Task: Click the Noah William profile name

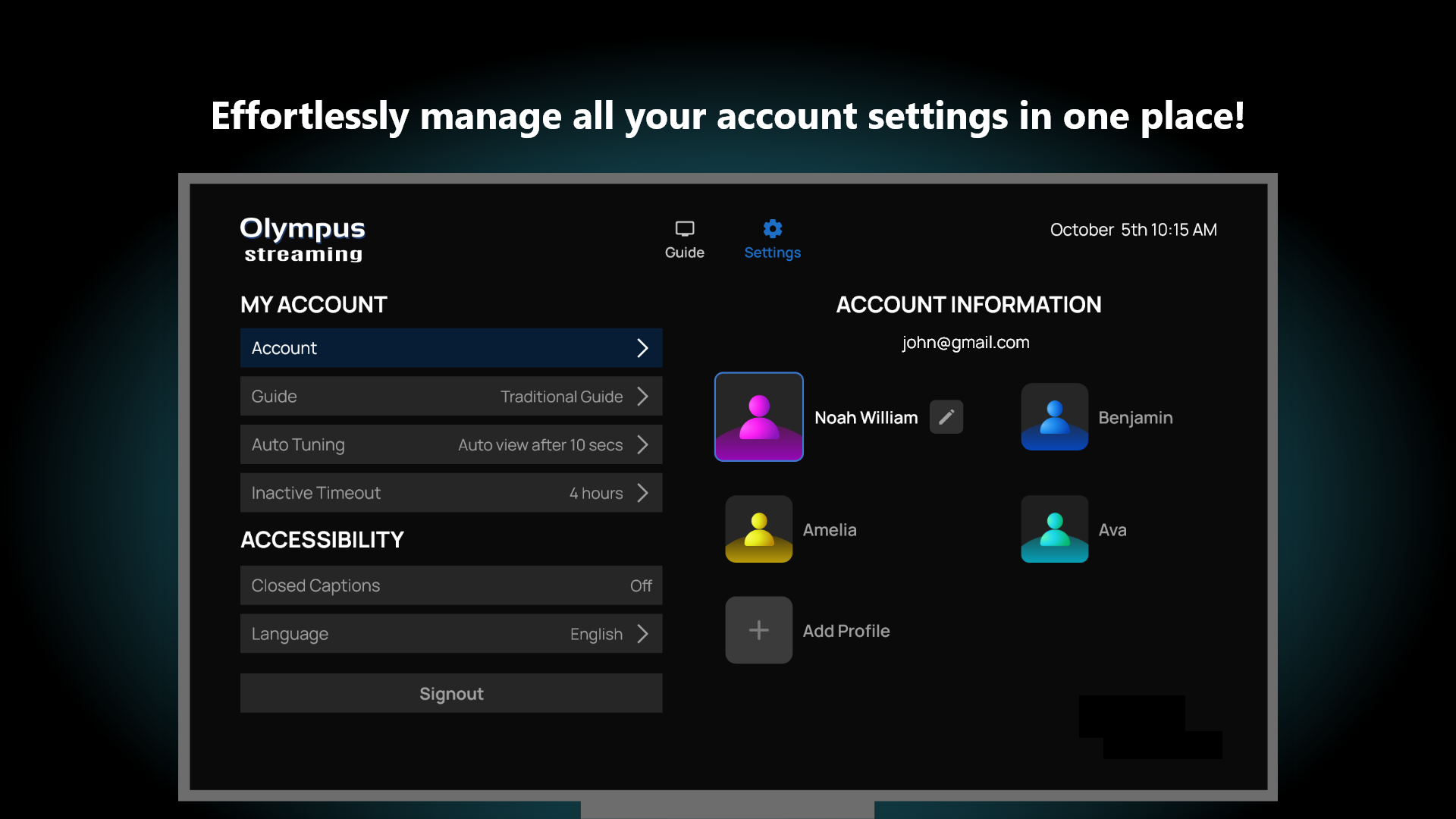Action: coord(866,418)
